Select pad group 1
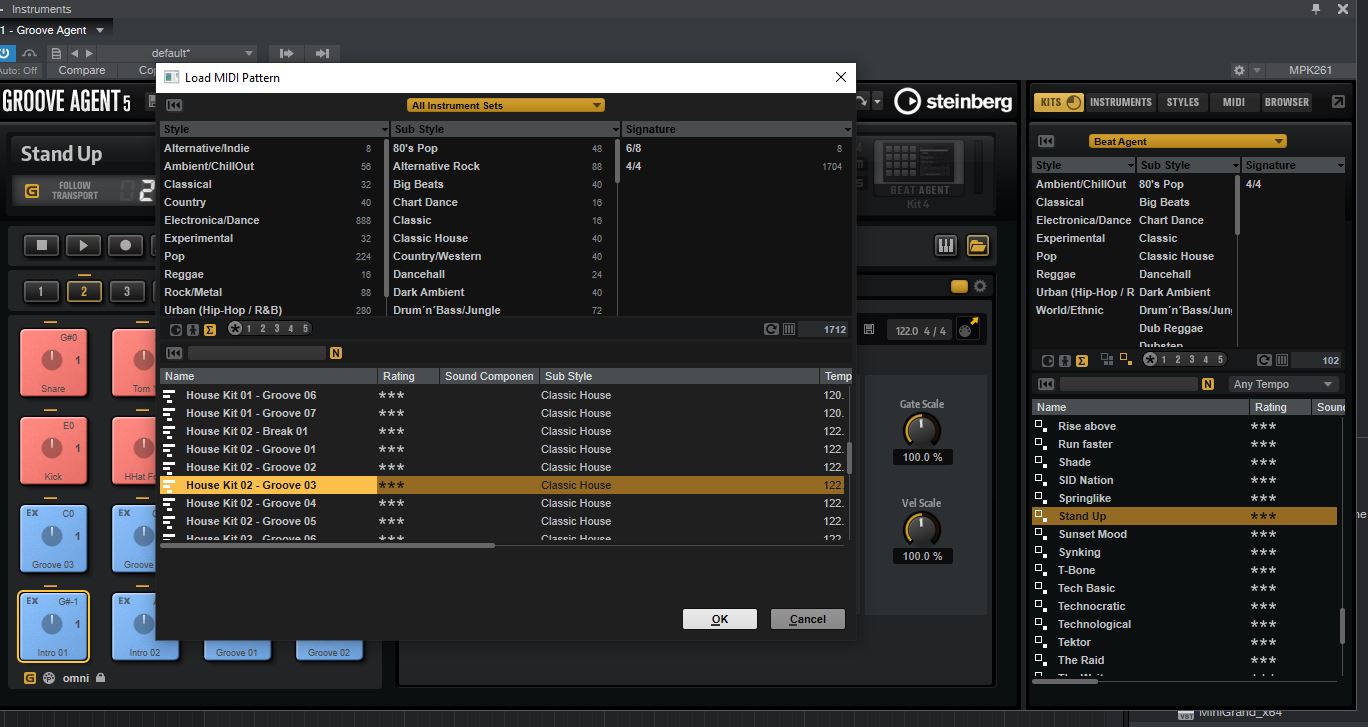This screenshot has height=727, width=1368. [x=41, y=292]
